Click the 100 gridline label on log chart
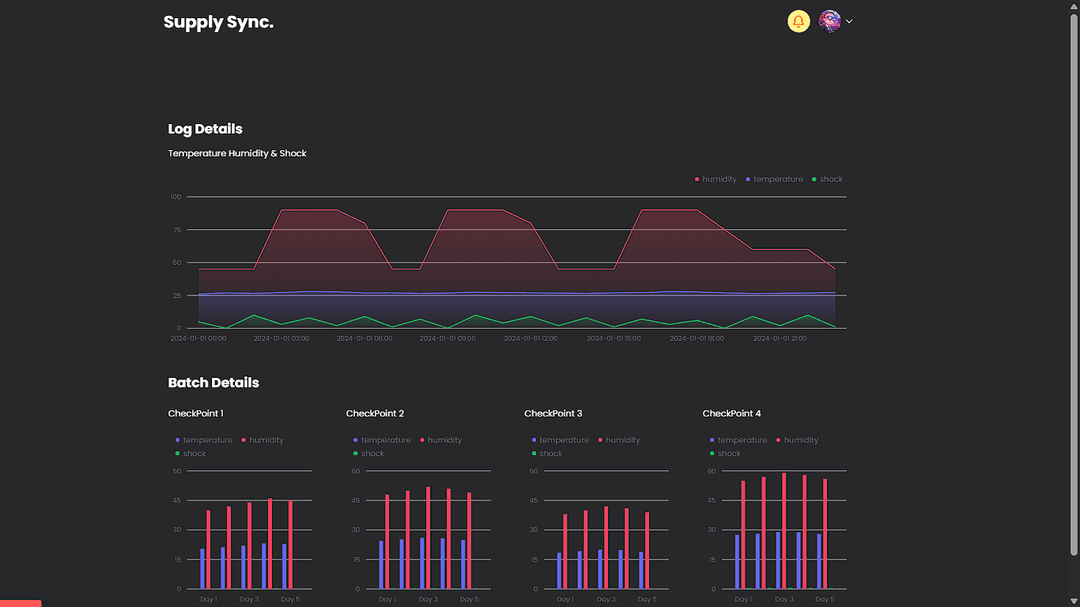Viewport: 1080px width, 607px height. click(x=176, y=197)
